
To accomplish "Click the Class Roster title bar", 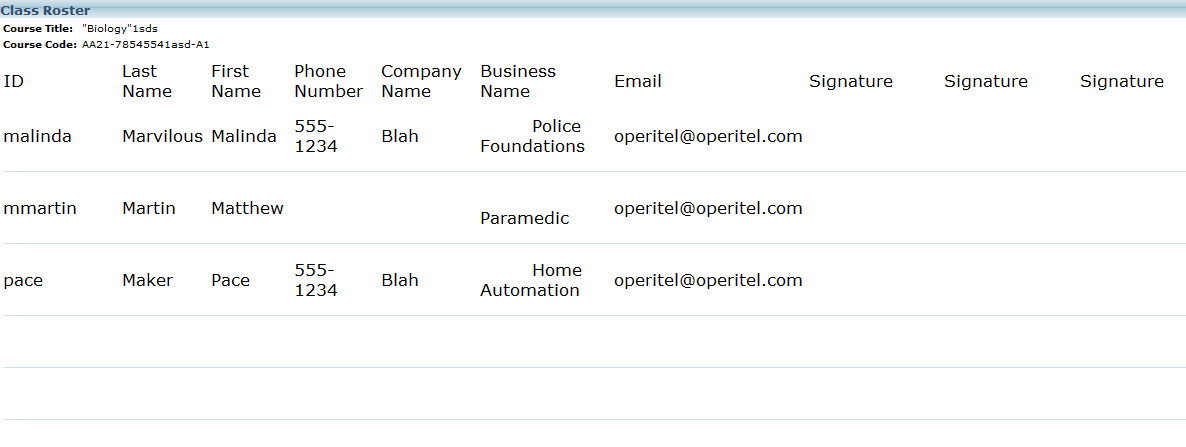I will click(45, 10).
